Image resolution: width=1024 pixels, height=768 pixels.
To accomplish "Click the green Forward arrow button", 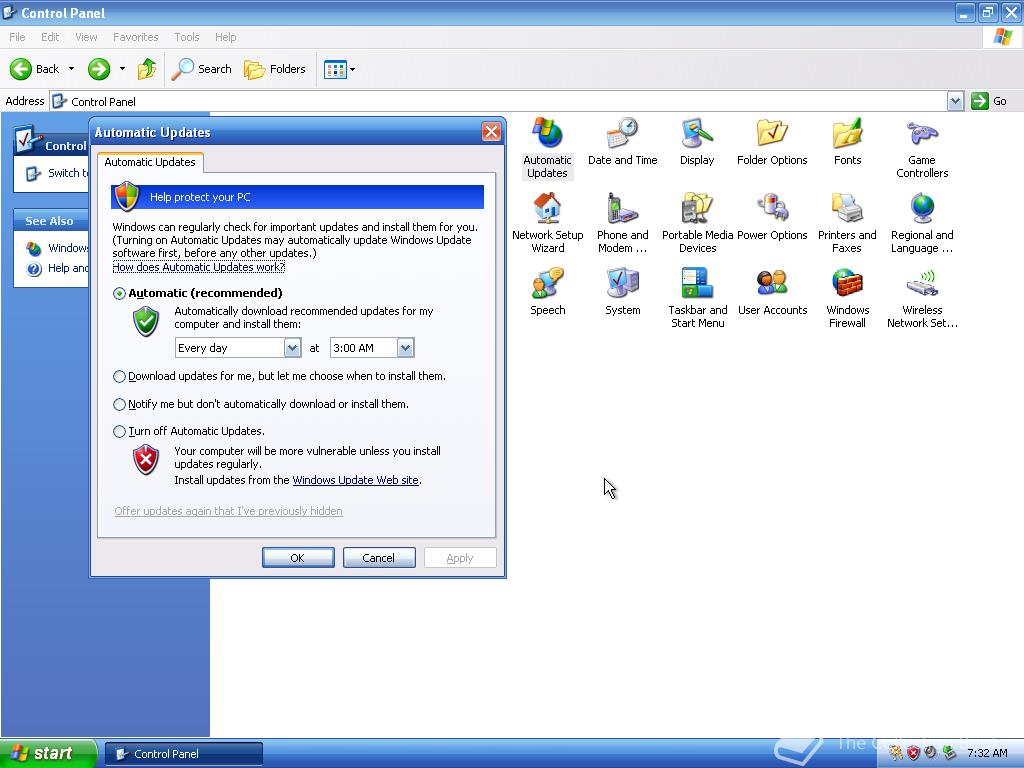I will 99,69.
